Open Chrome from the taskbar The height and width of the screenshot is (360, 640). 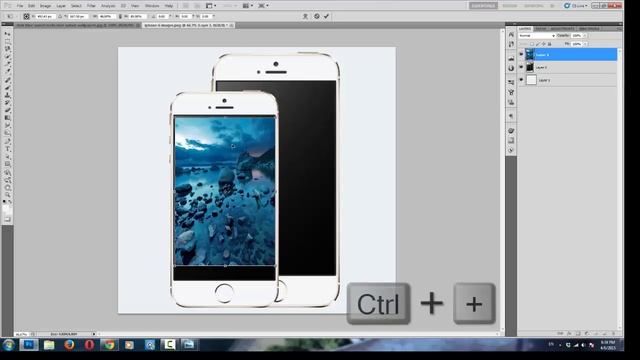[109, 345]
